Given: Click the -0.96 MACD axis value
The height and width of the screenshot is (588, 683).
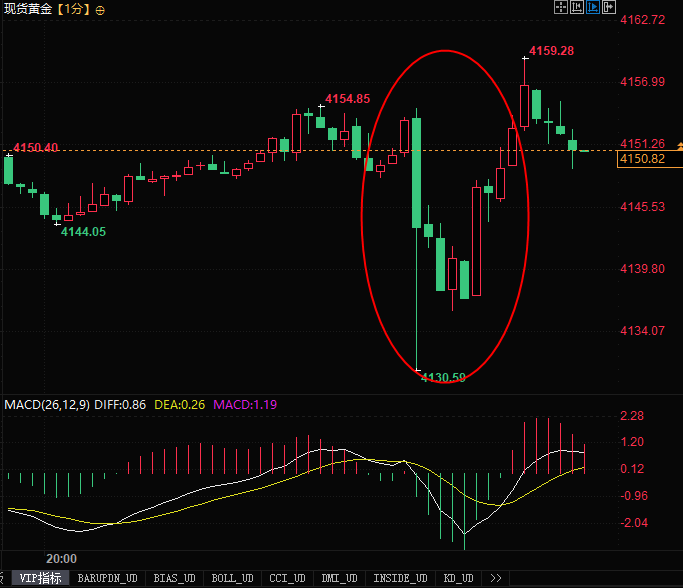Looking at the screenshot, I should coord(634,496).
